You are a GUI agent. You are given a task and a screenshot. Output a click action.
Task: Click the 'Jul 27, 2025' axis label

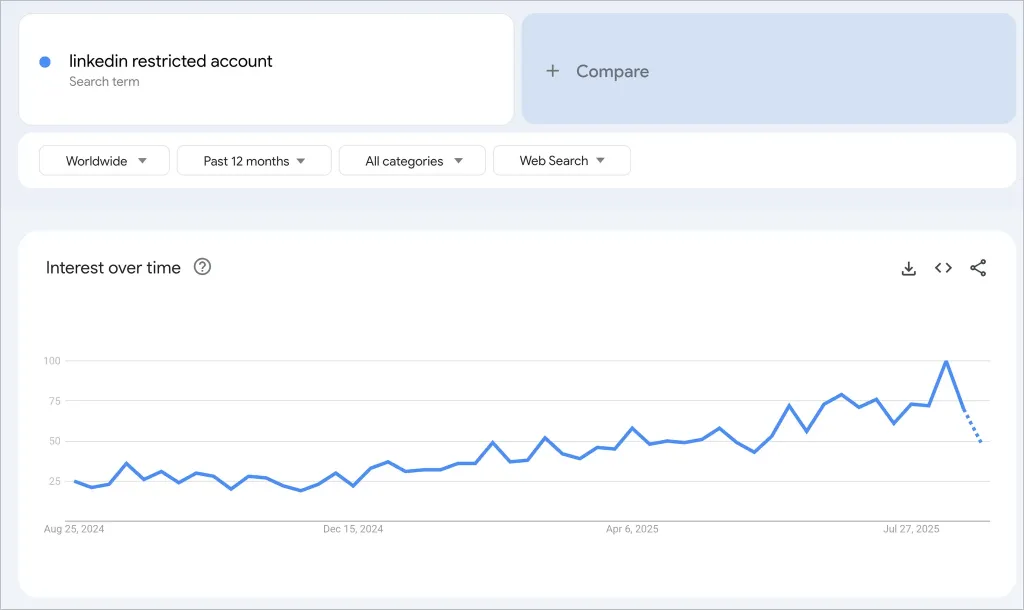click(911, 529)
